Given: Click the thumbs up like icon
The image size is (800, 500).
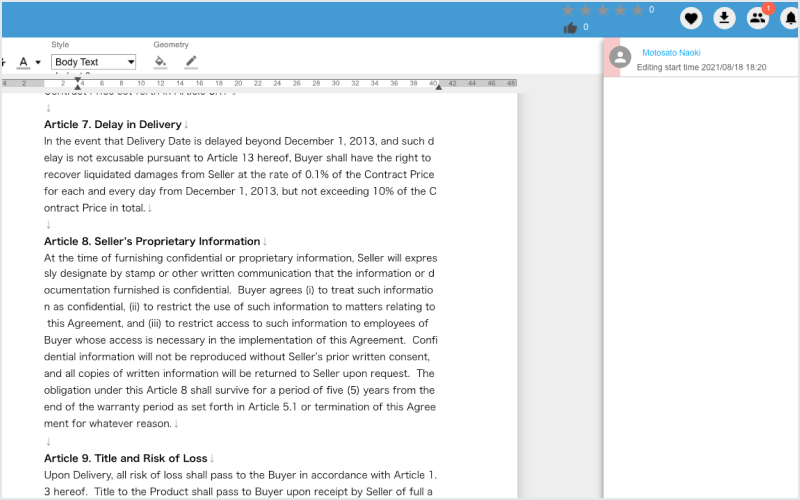Looking at the screenshot, I should 570,28.
